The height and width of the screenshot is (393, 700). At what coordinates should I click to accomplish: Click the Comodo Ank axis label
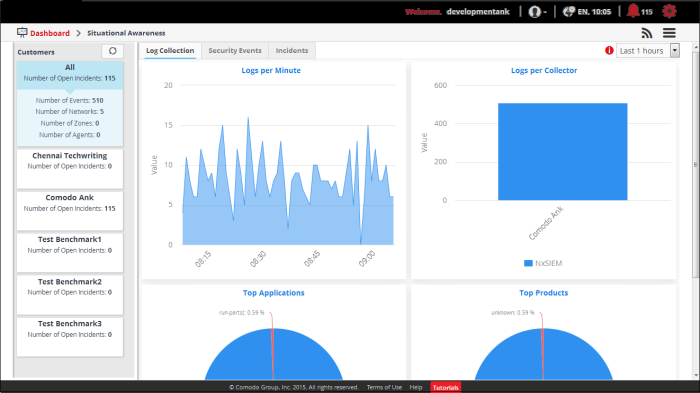[546, 223]
